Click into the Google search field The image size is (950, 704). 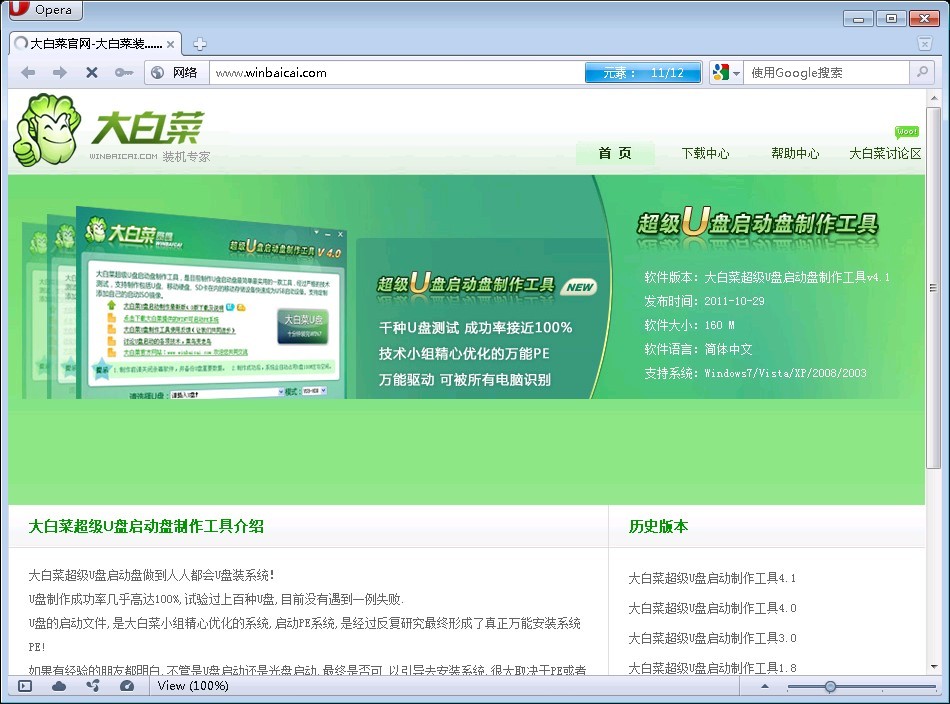tap(825, 72)
